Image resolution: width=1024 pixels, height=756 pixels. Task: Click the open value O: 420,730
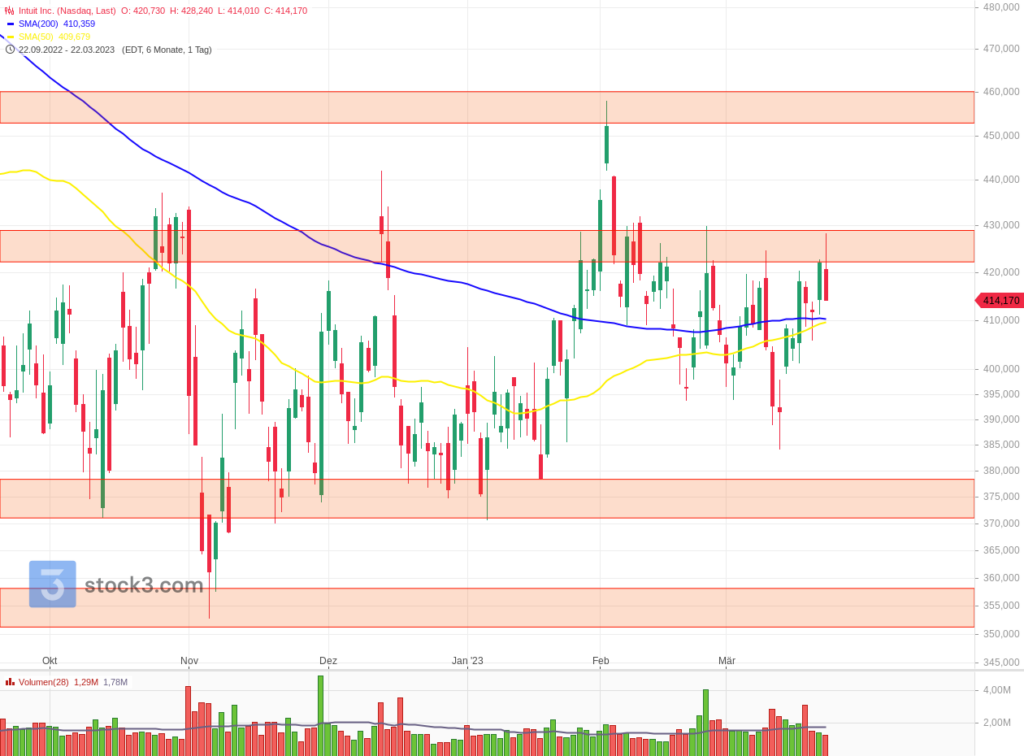[143, 10]
